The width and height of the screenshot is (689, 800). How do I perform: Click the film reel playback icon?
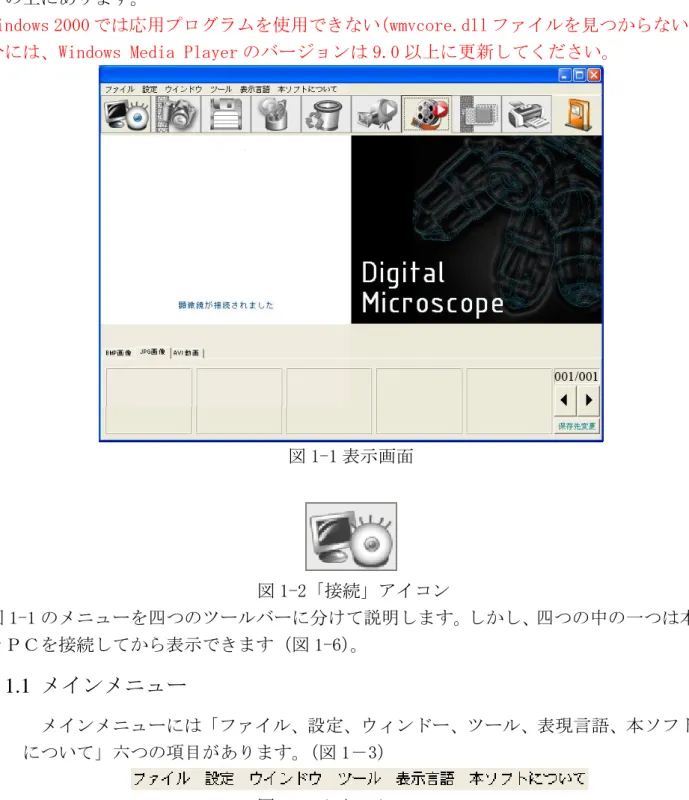[x=426, y=114]
